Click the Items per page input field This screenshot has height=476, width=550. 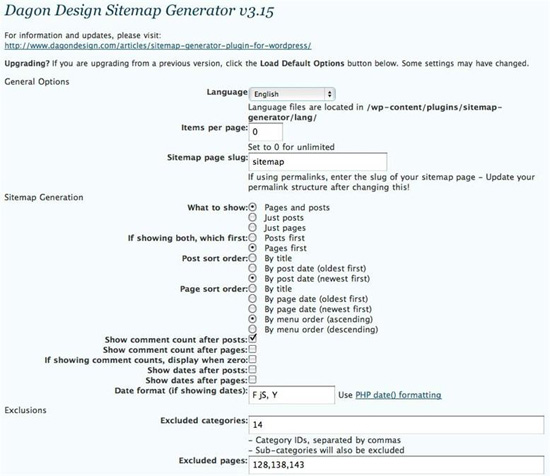tap(266, 132)
